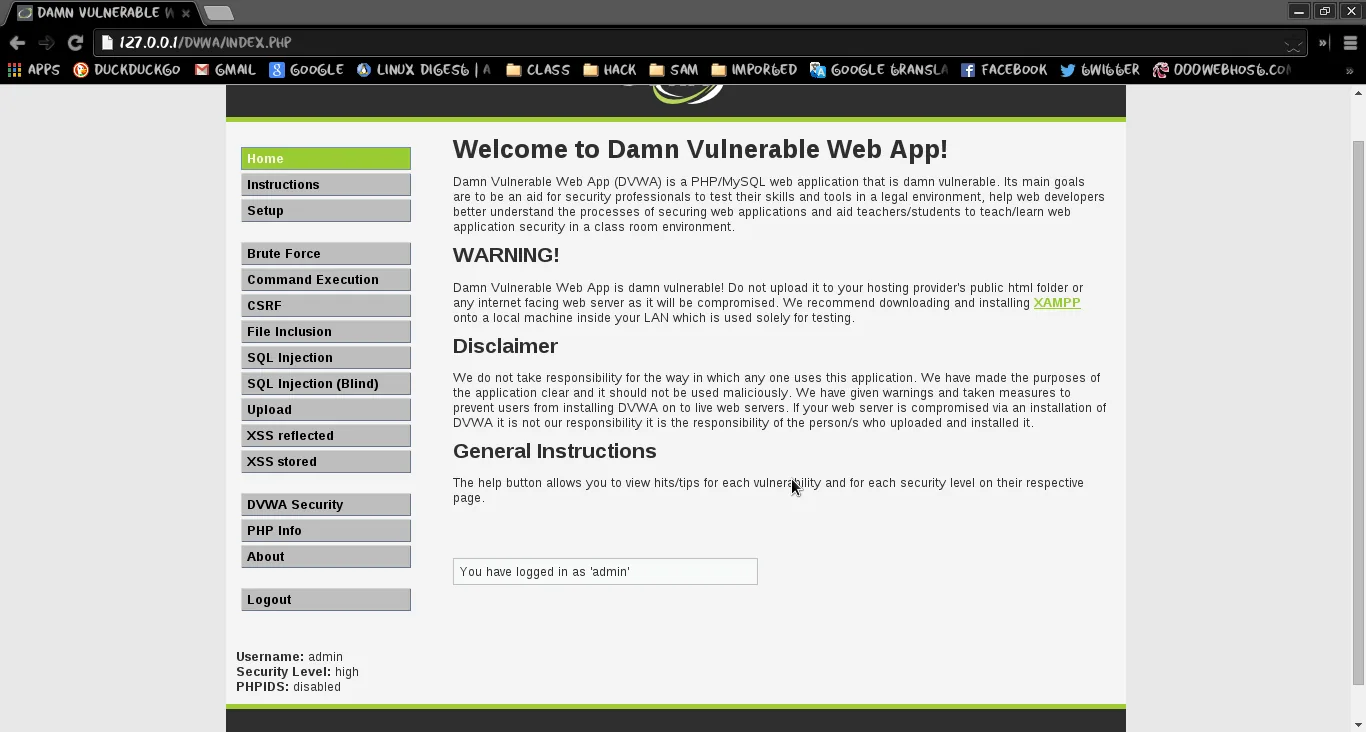Screen dimensions: 1366x732
Task: Close the Damn Vulnerable Web App tab
Action: point(186,13)
